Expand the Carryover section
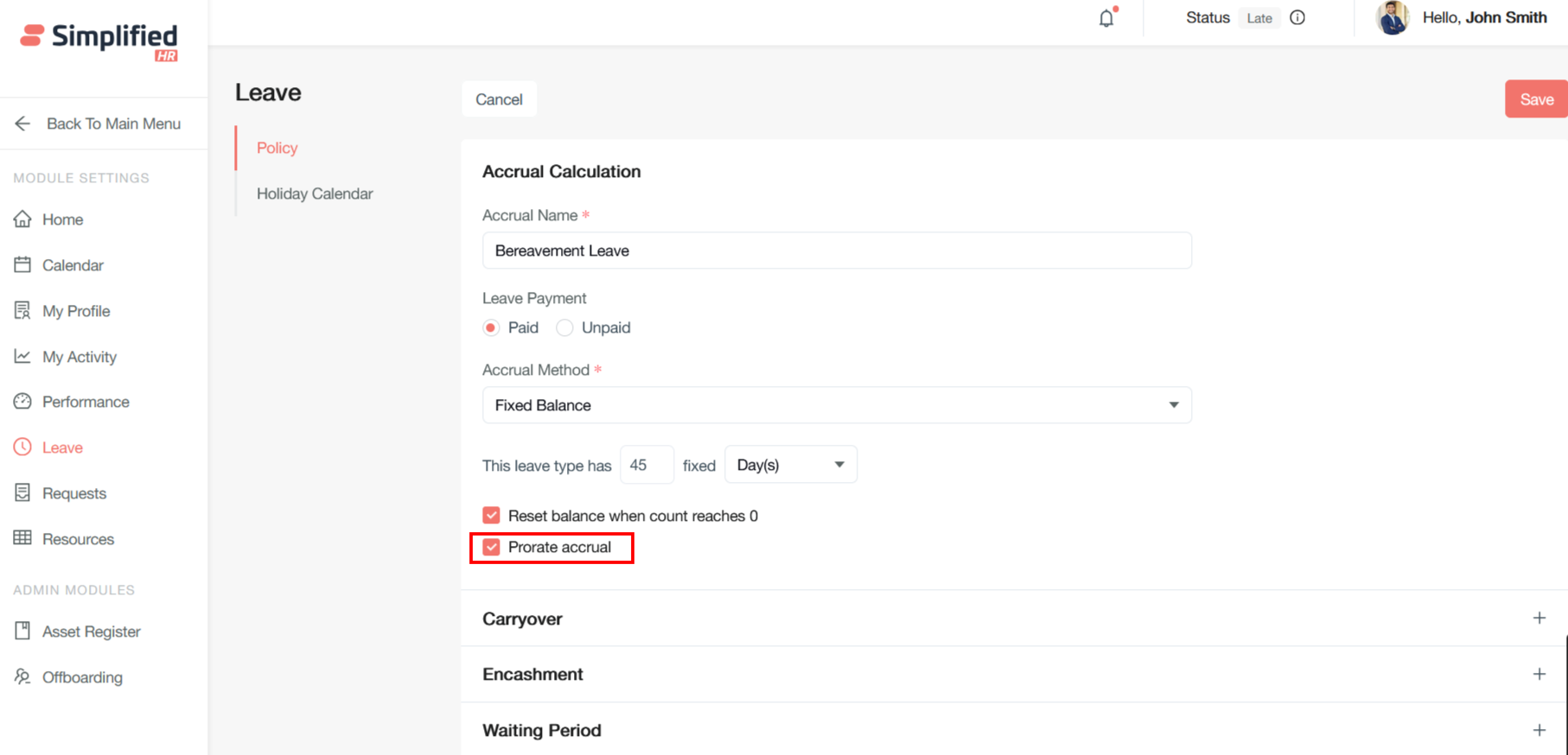Viewport: 1568px width, 755px height. pos(1539,619)
